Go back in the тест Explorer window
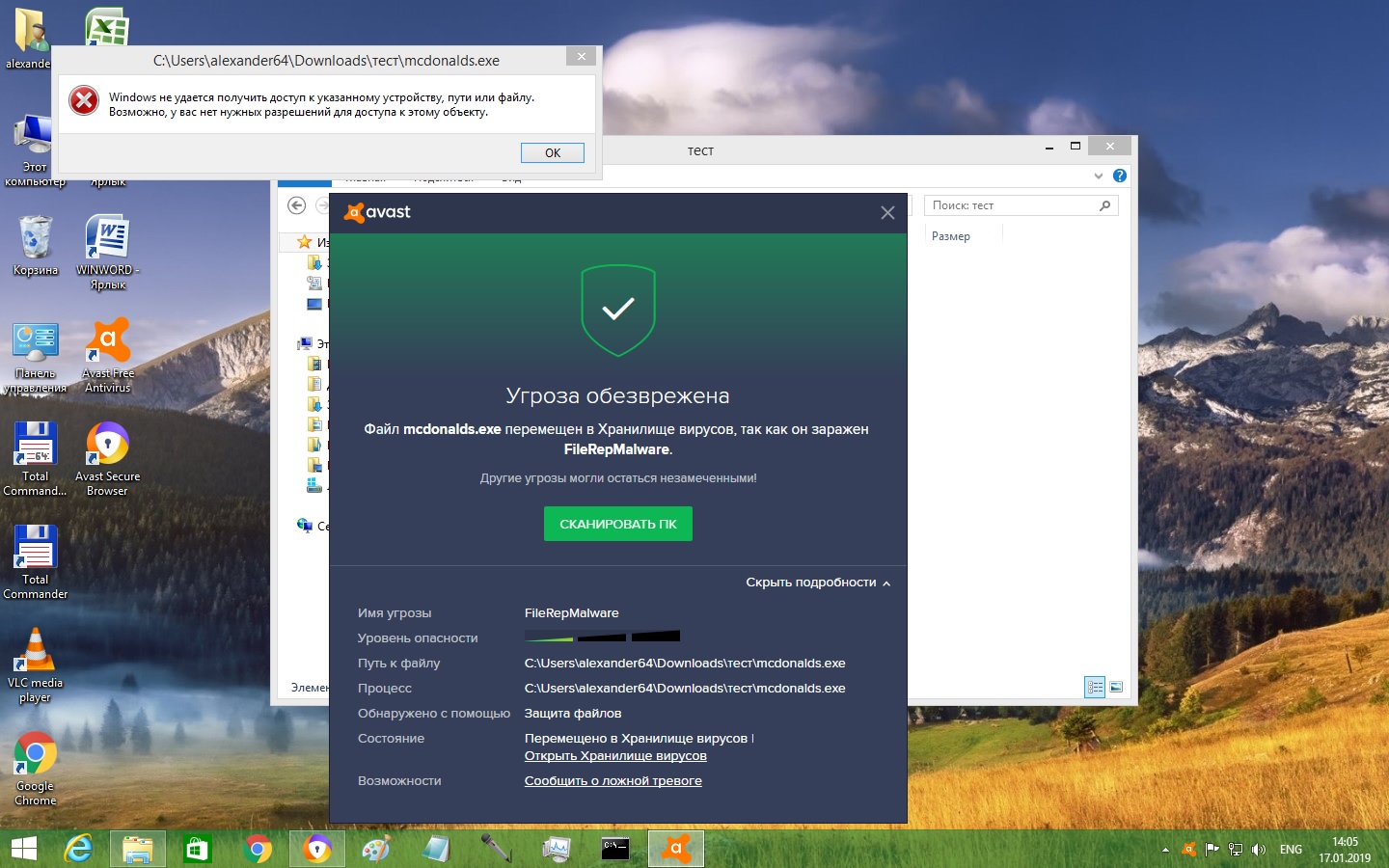 click(297, 205)
